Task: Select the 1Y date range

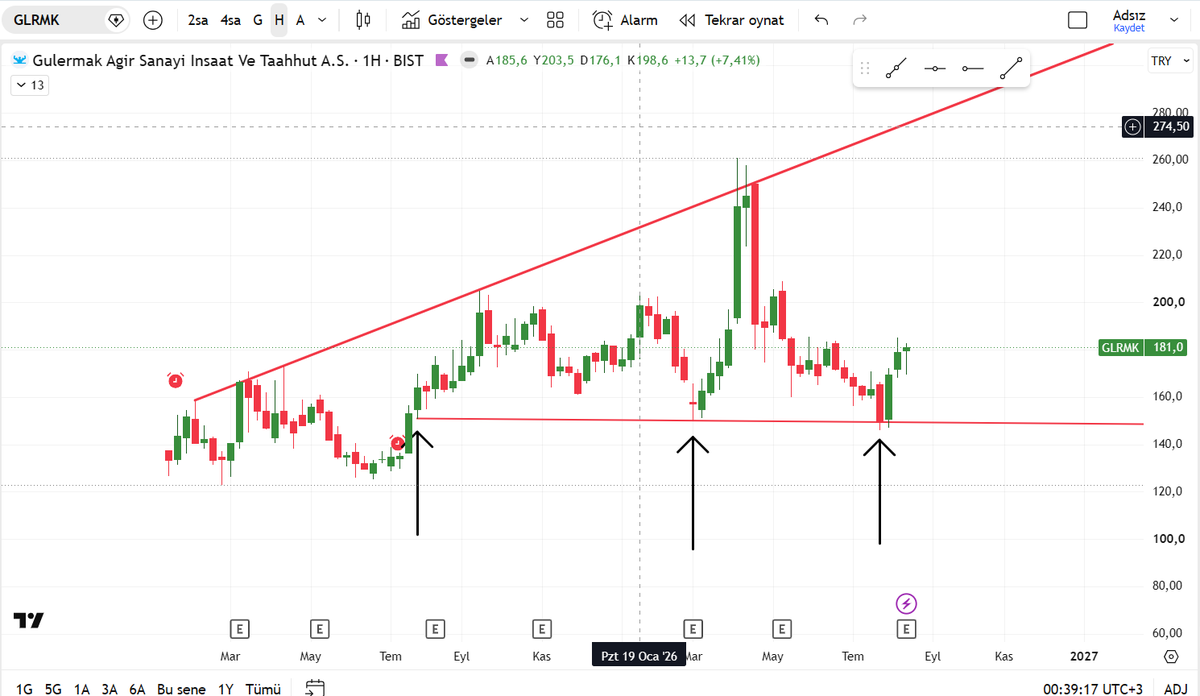Action: click(225, 689)
